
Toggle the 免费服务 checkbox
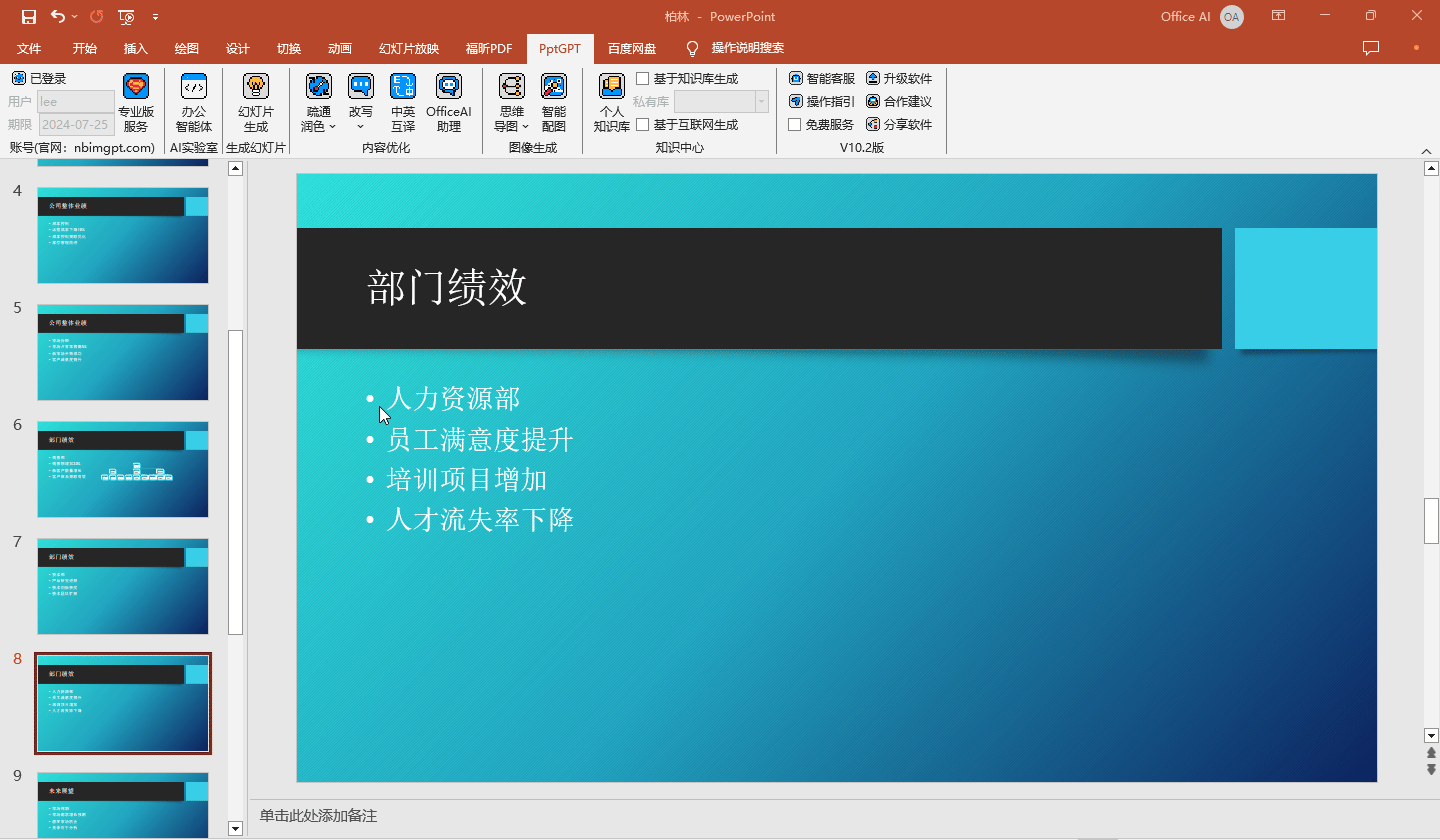pyautogui.click(x=795, y=125)
